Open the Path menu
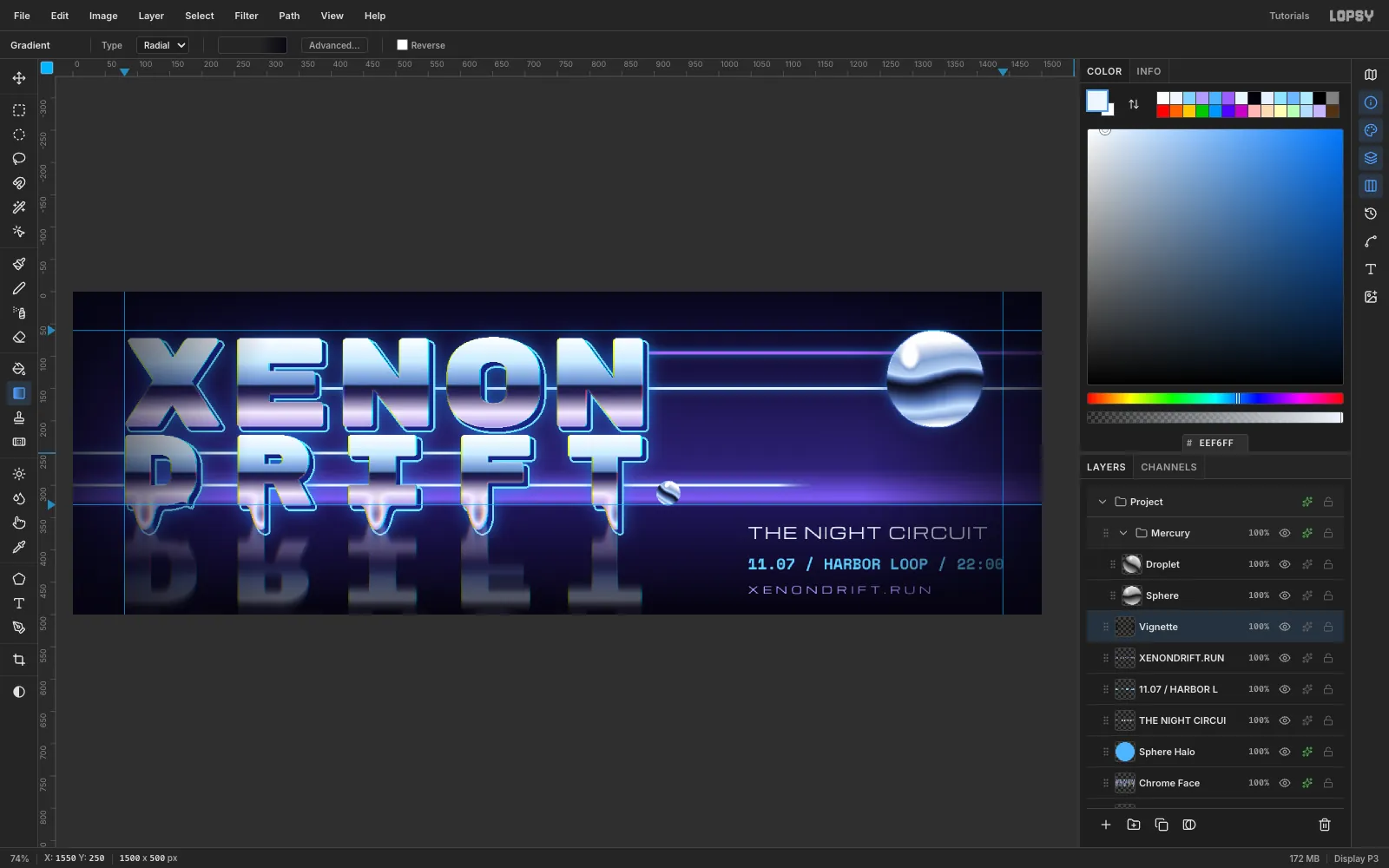 (289, 16)
